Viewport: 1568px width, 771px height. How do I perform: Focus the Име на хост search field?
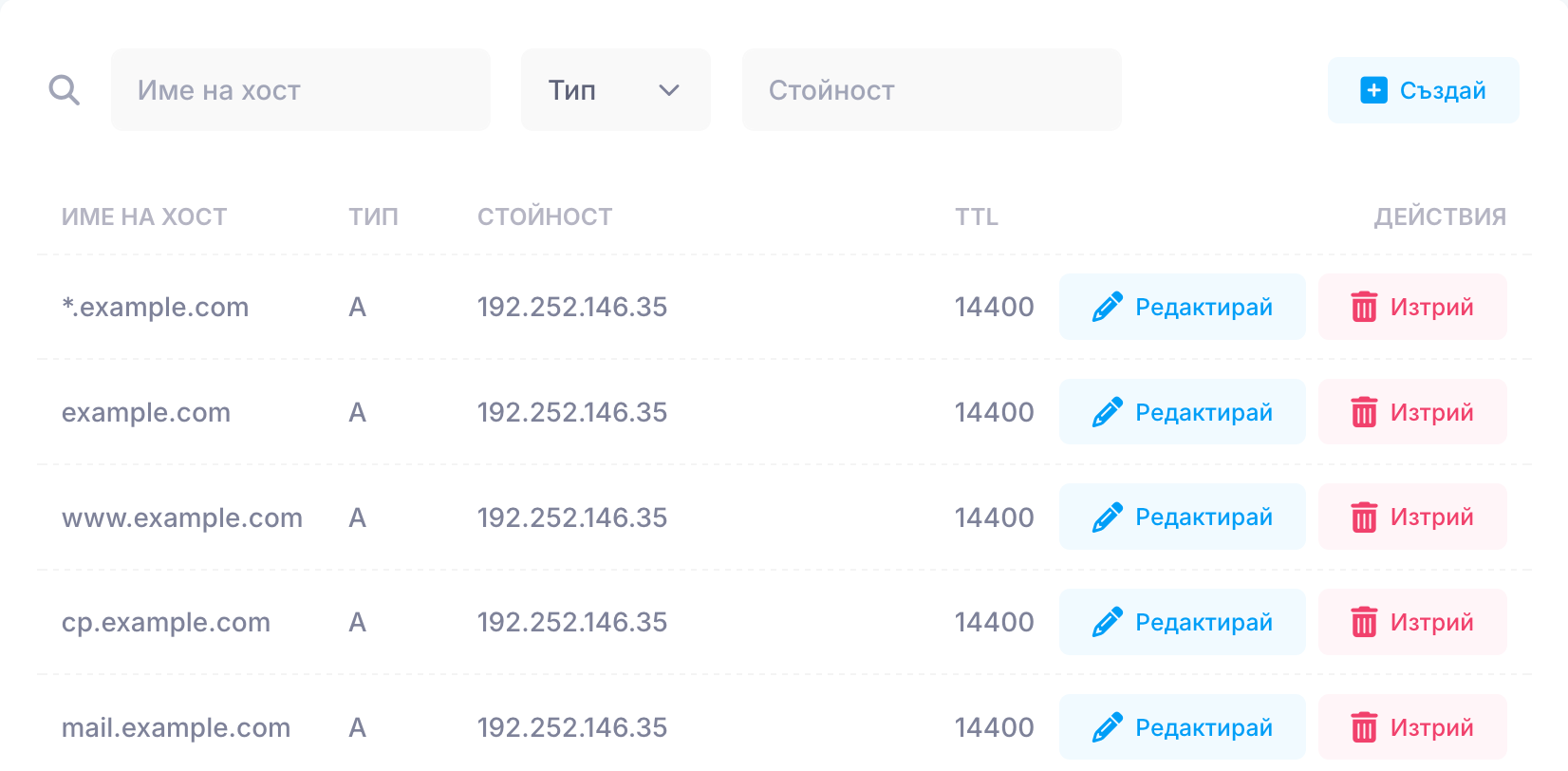pyautogui.click(x=301, y=90)
